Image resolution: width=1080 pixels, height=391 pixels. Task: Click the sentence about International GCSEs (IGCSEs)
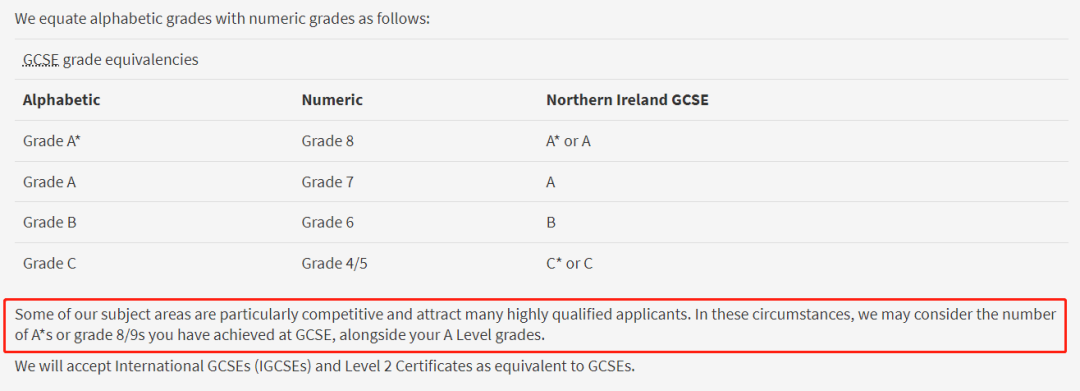click(x=324, y=366)
